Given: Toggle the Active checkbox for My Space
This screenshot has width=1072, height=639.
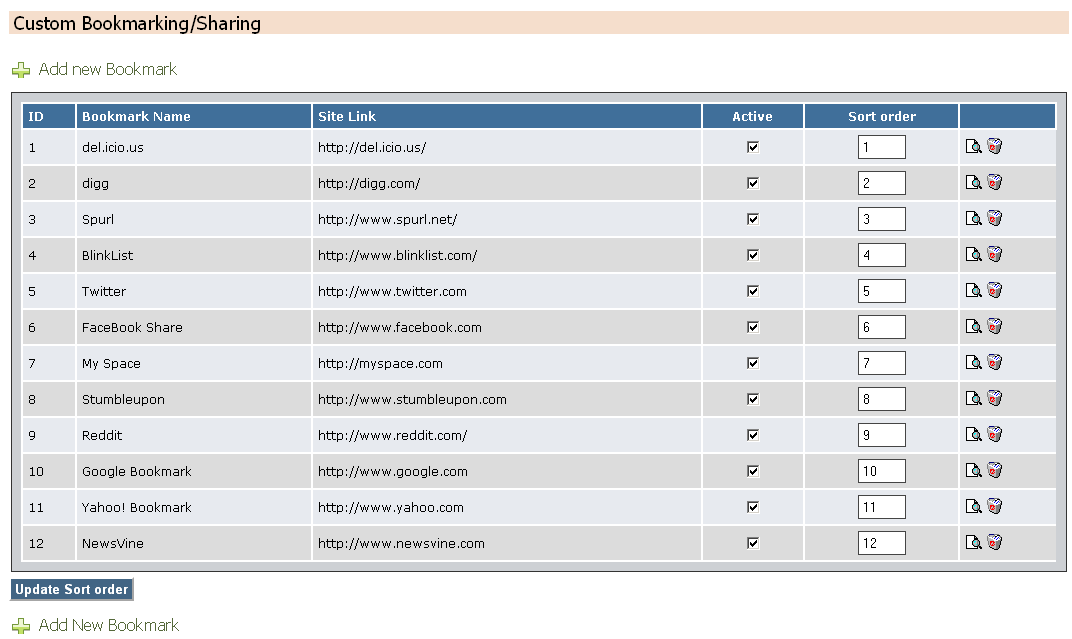Looking at the screenshot, I should (x=753, y=363).
